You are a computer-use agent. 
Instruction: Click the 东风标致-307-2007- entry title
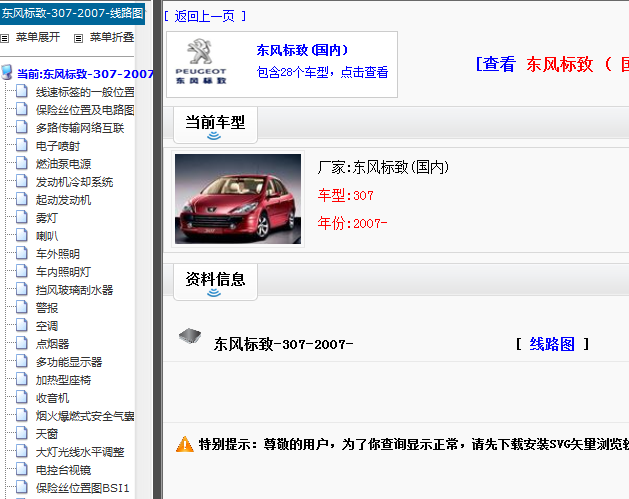coord(283,344)
